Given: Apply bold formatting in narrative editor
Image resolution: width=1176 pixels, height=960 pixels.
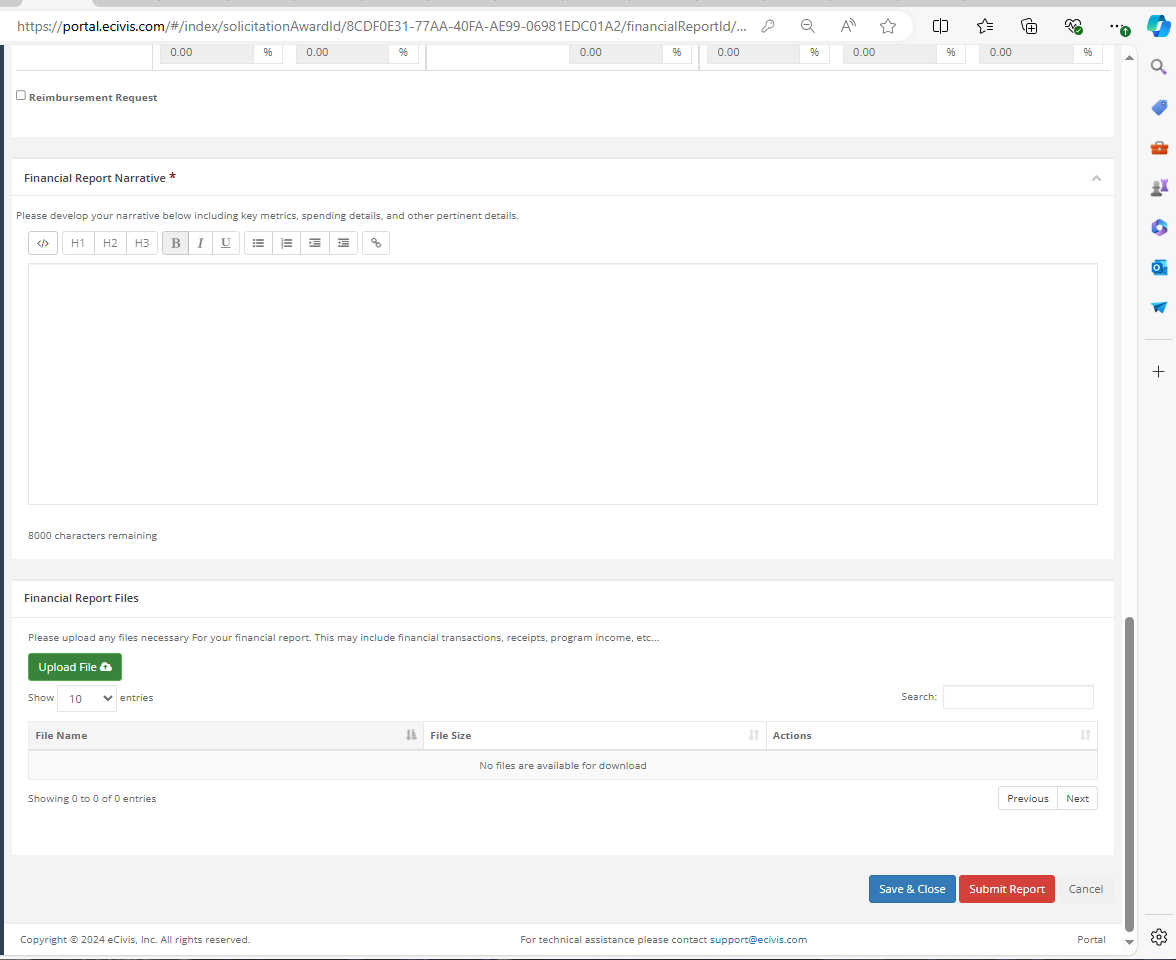Looking at the screenshot, I should [176, 243].
